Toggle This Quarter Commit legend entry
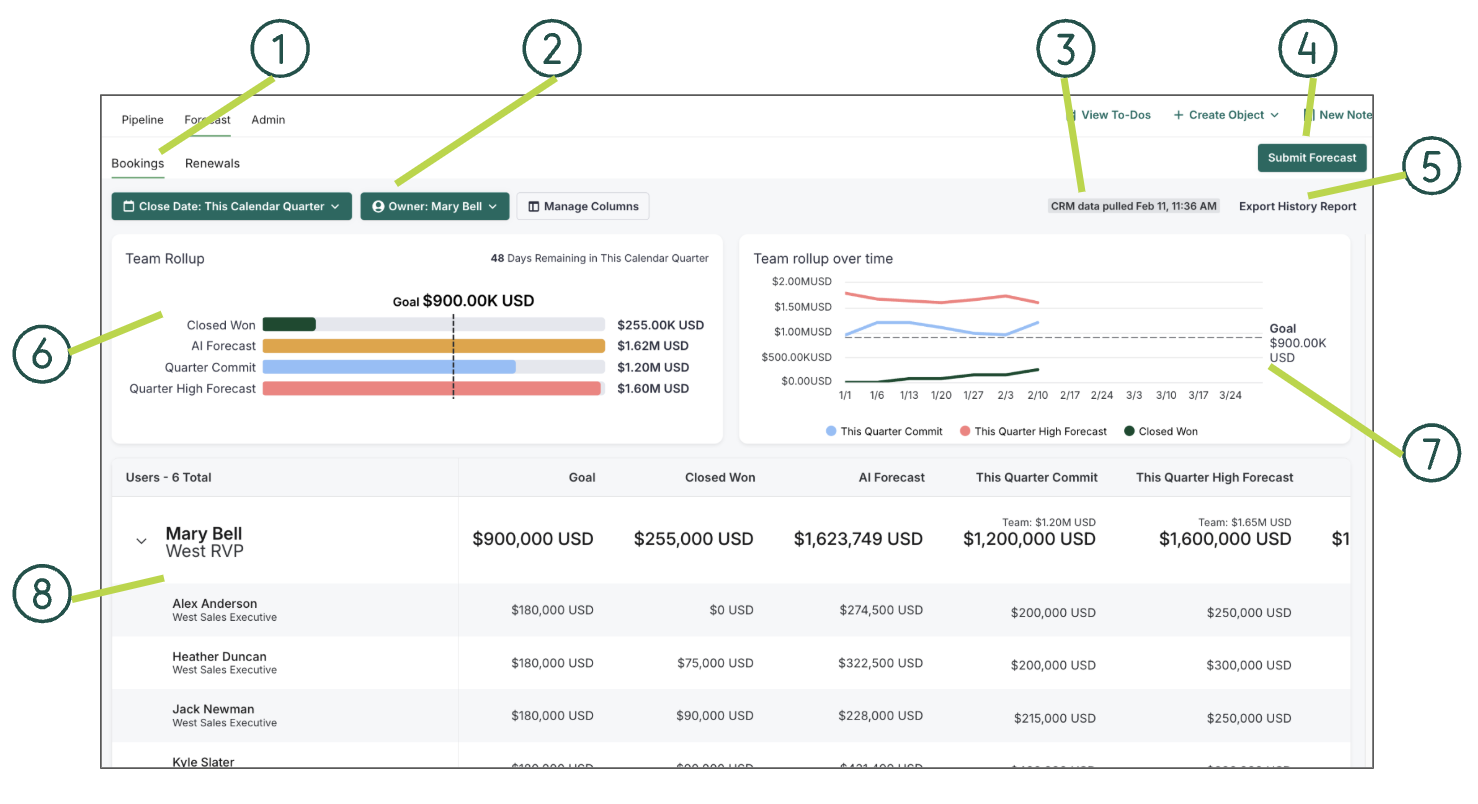 (x=884, y=431)
